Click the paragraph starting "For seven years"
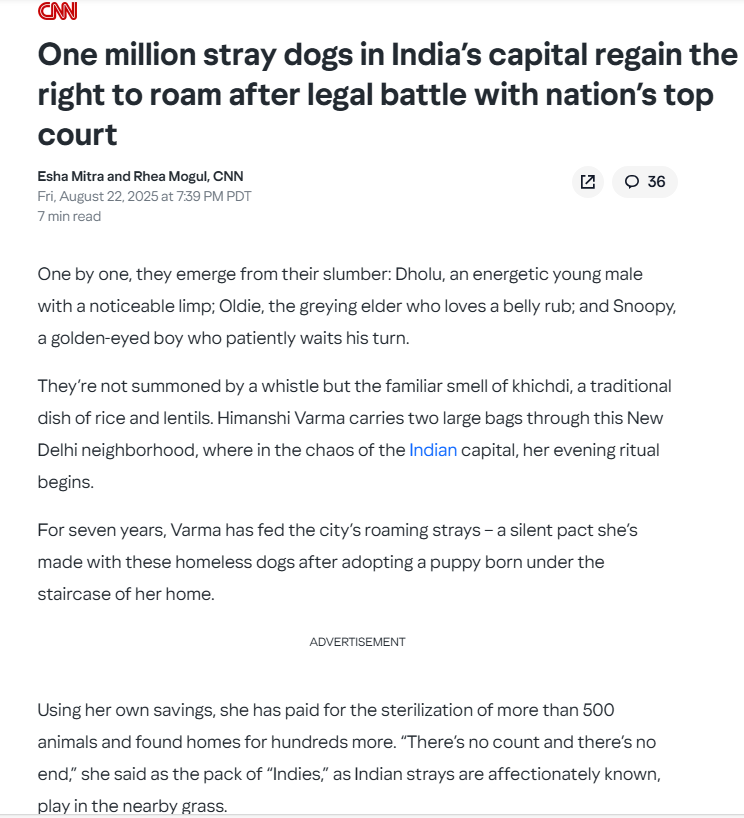Viewport: 744px width, 818px height. click(338, 562)
